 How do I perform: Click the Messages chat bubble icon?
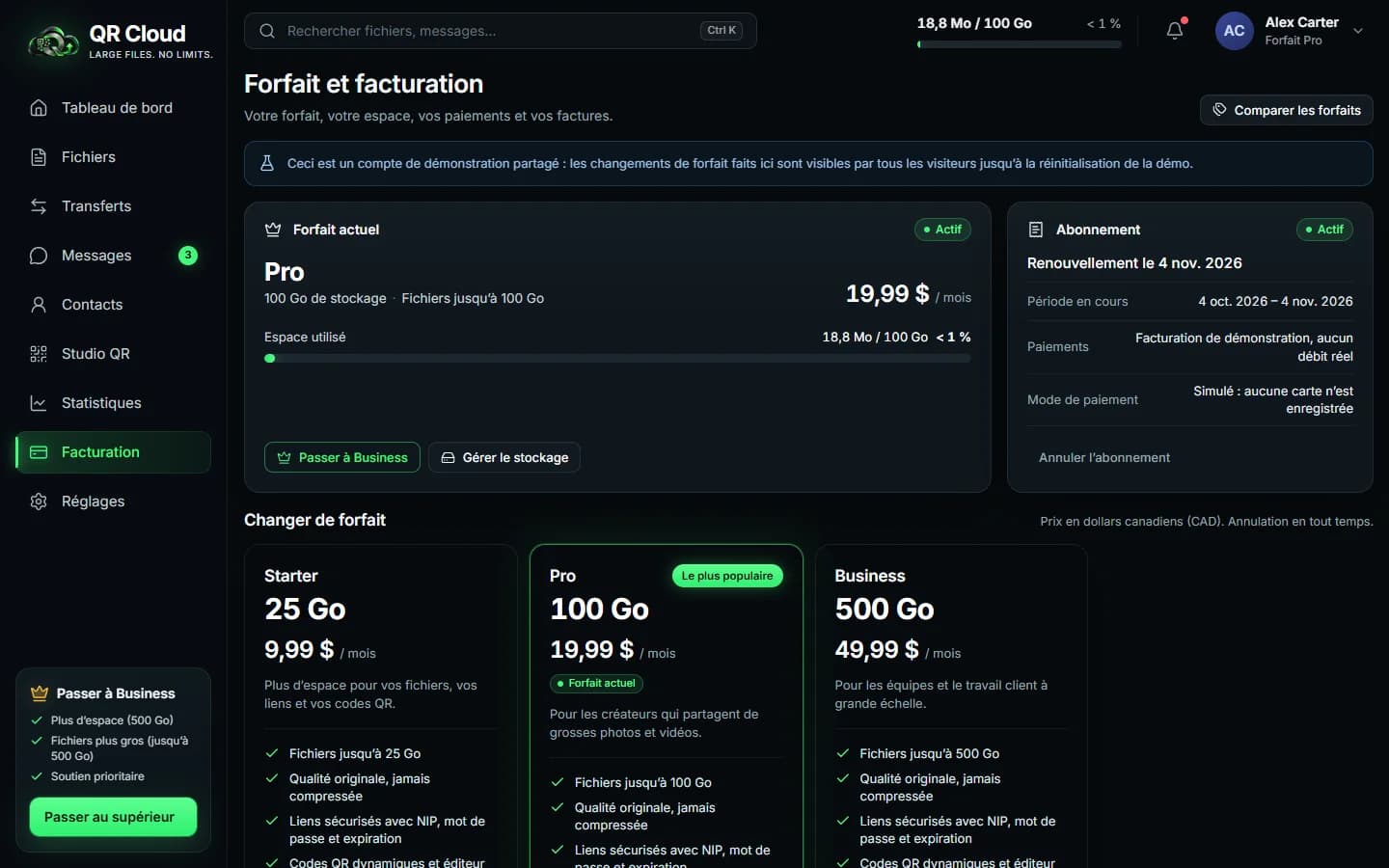[x=39, y=256]
